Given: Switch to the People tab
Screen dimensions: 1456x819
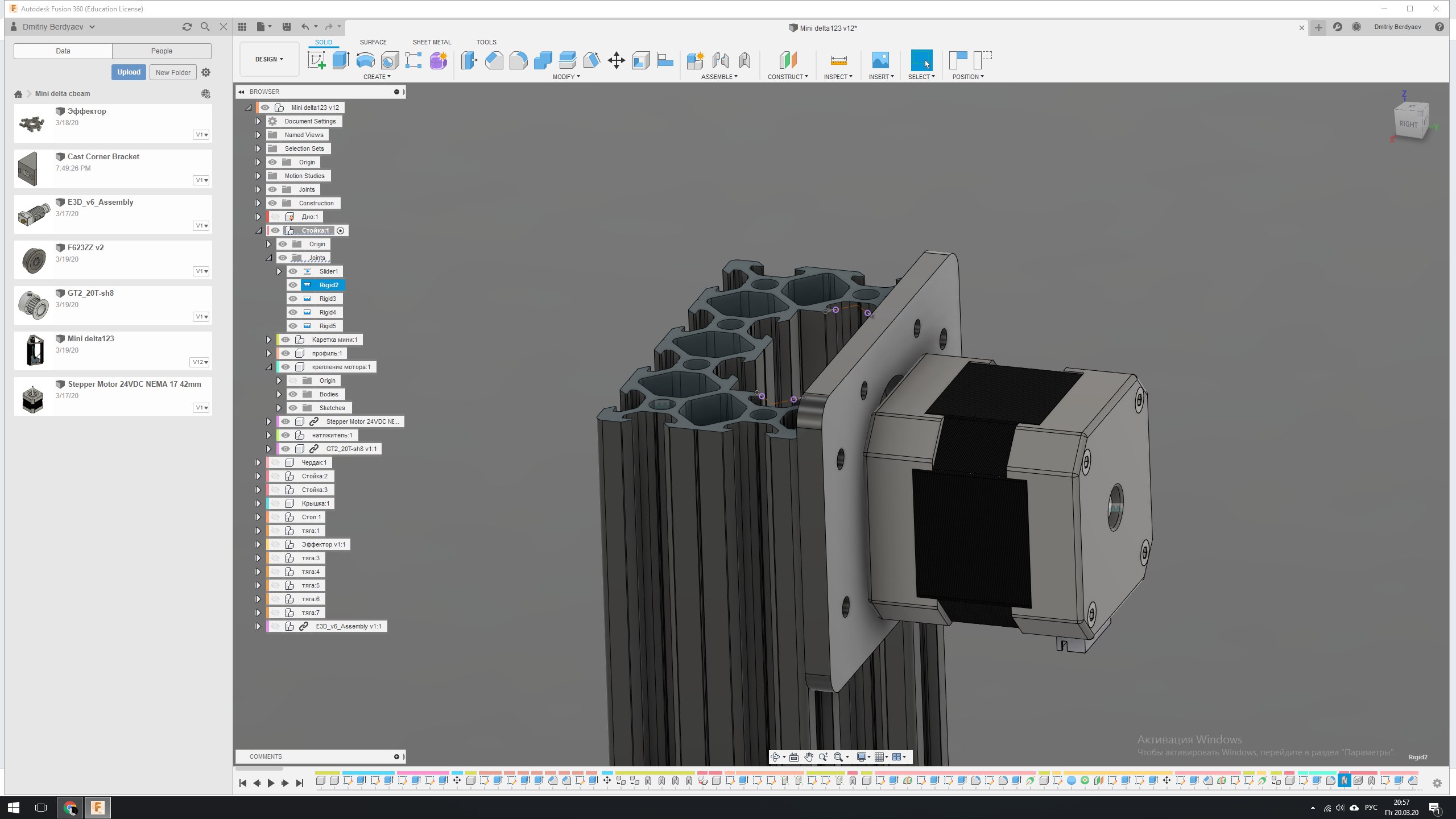Looking at the screenshot, I should click(162, 51).
